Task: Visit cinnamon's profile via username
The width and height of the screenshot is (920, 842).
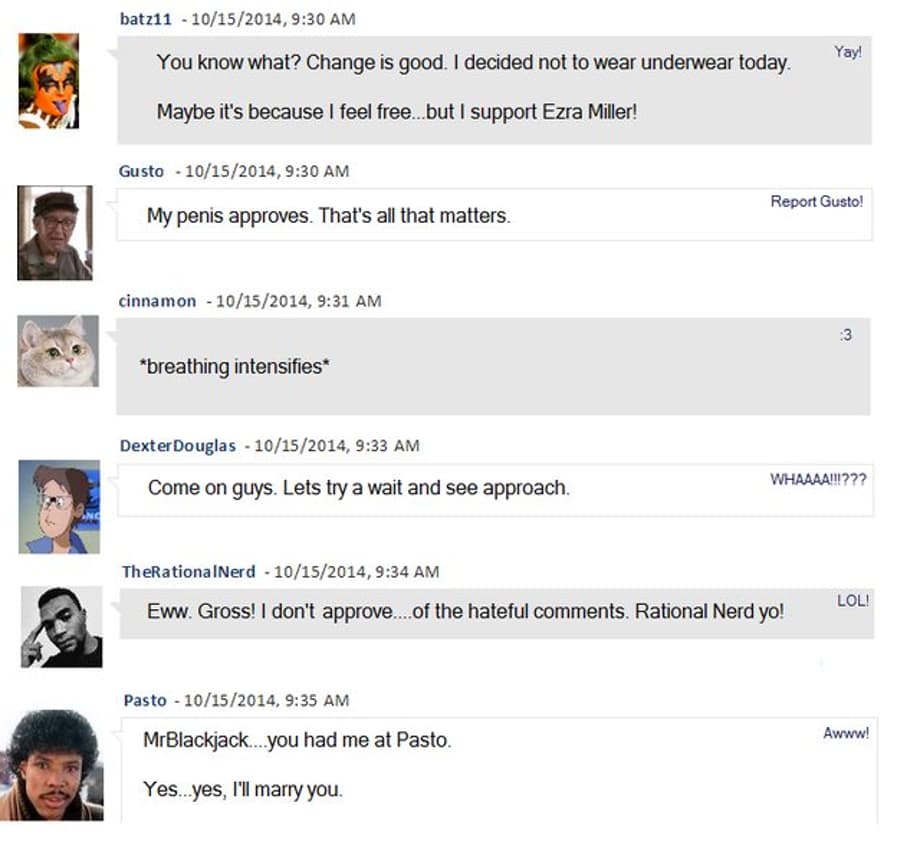Action: 157,301
